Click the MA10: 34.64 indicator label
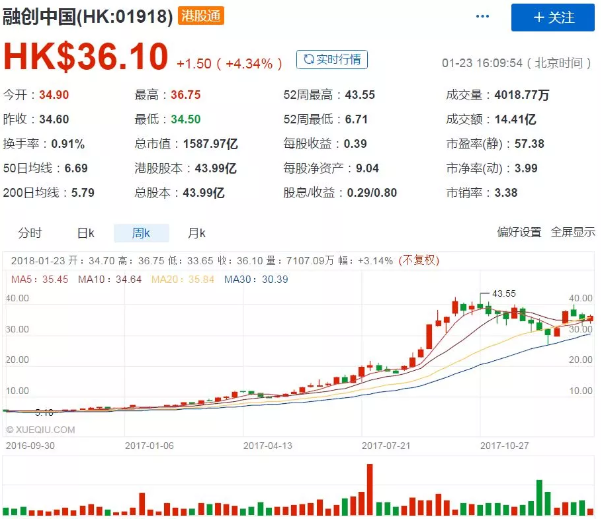Image resolution: width=601 pixels, height=519 pixels. [110, 279]
